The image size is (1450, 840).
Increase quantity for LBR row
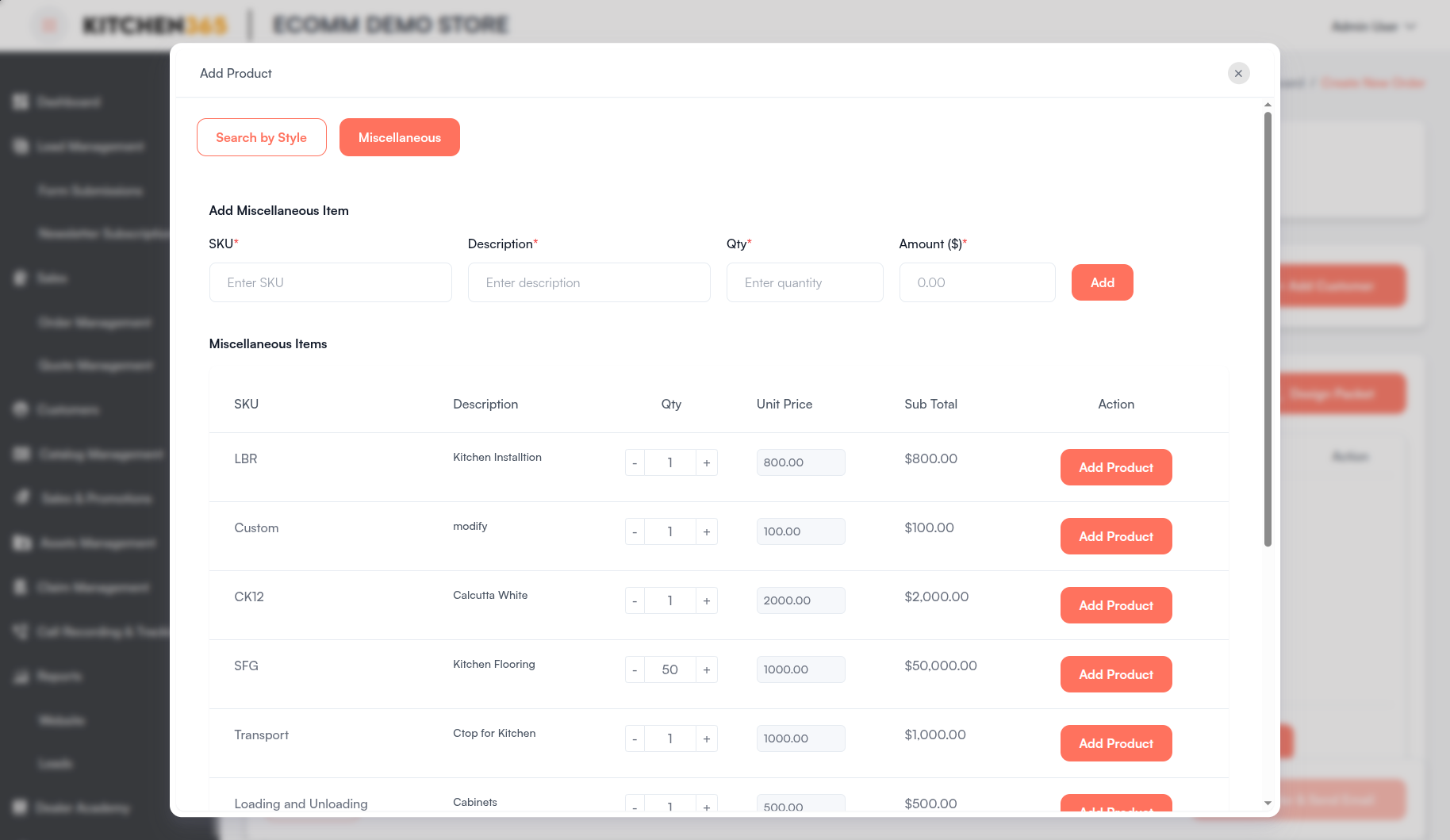pos(707,462)
